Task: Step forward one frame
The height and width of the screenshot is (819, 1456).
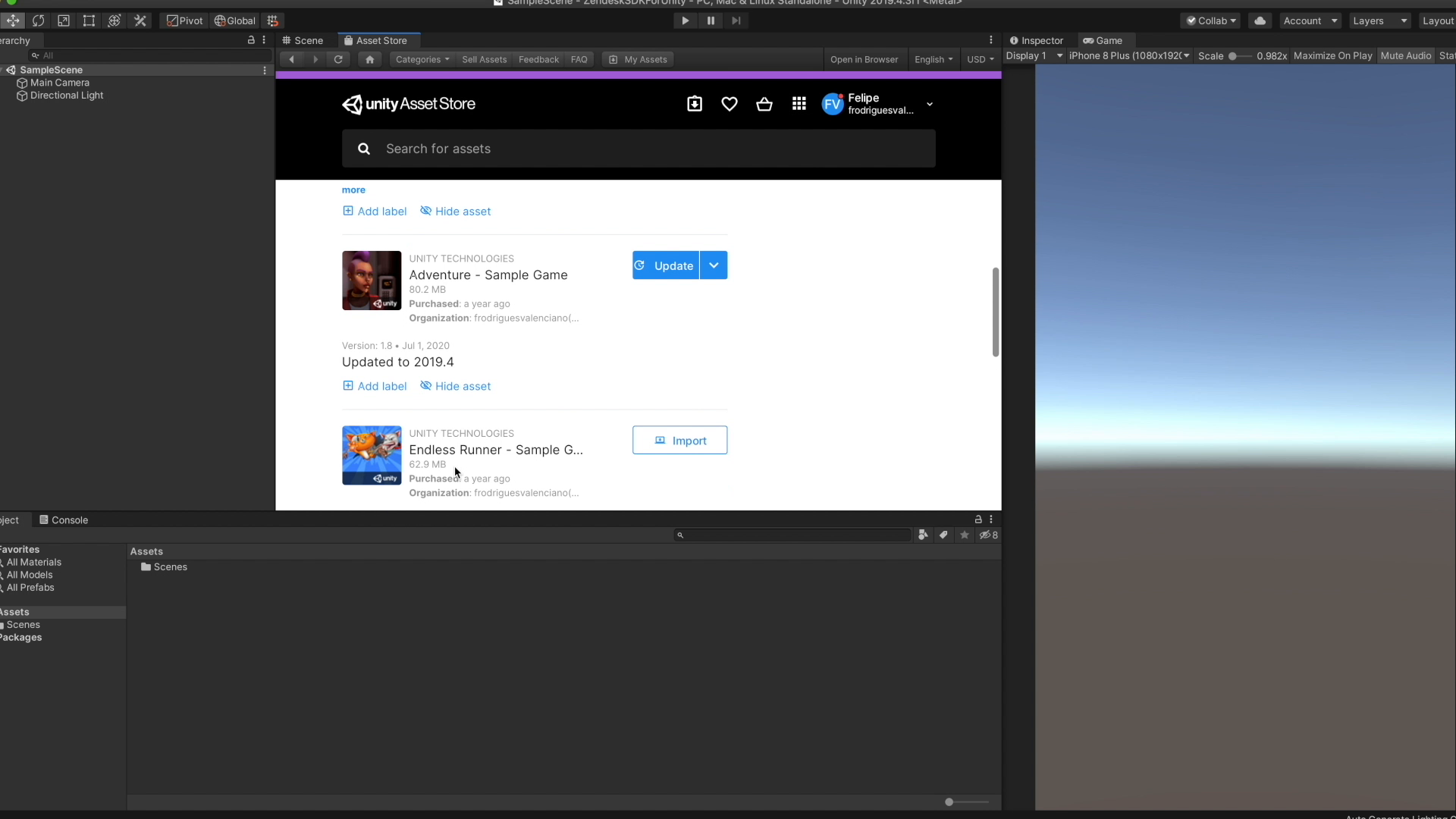Action: click(x=736, y=20)
